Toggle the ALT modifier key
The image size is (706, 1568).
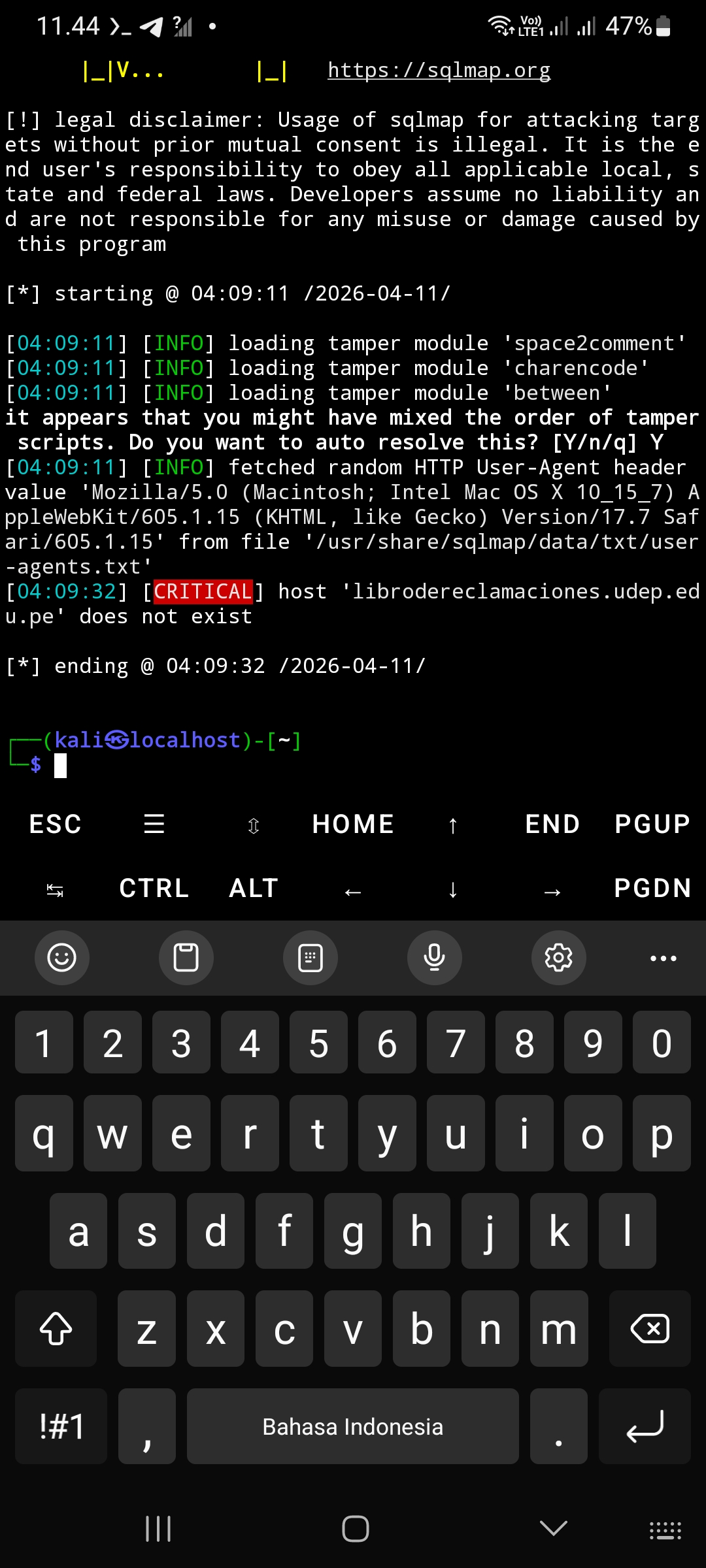coord(254,889)
